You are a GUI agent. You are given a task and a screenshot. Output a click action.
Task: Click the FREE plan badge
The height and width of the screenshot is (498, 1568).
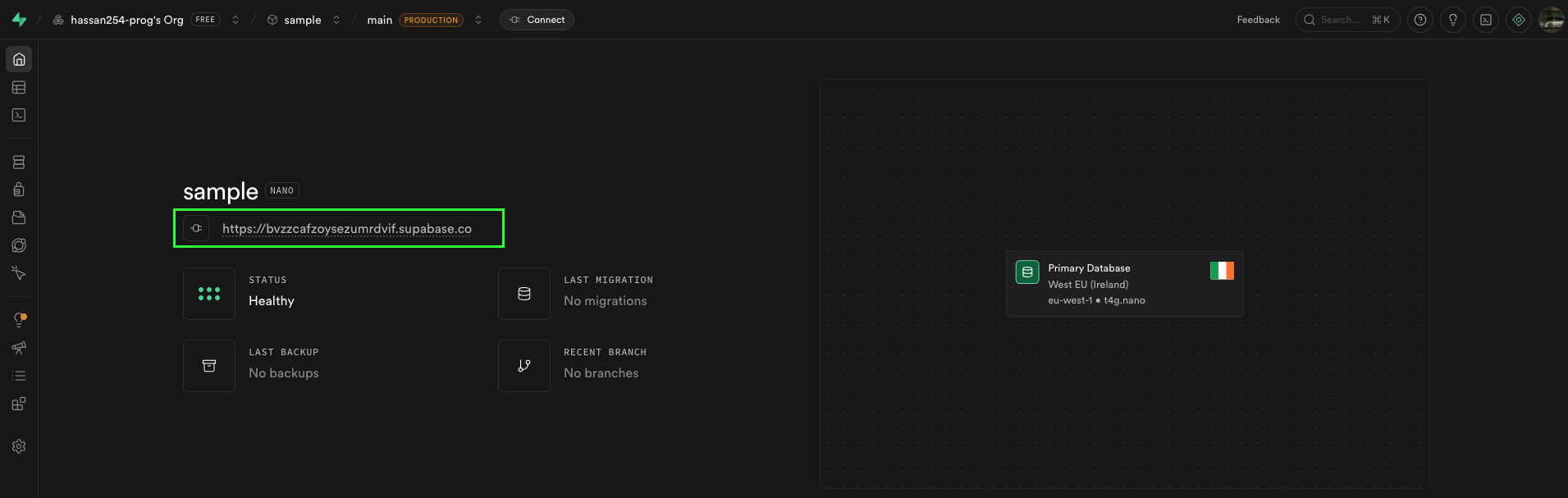tap(205, 20)
